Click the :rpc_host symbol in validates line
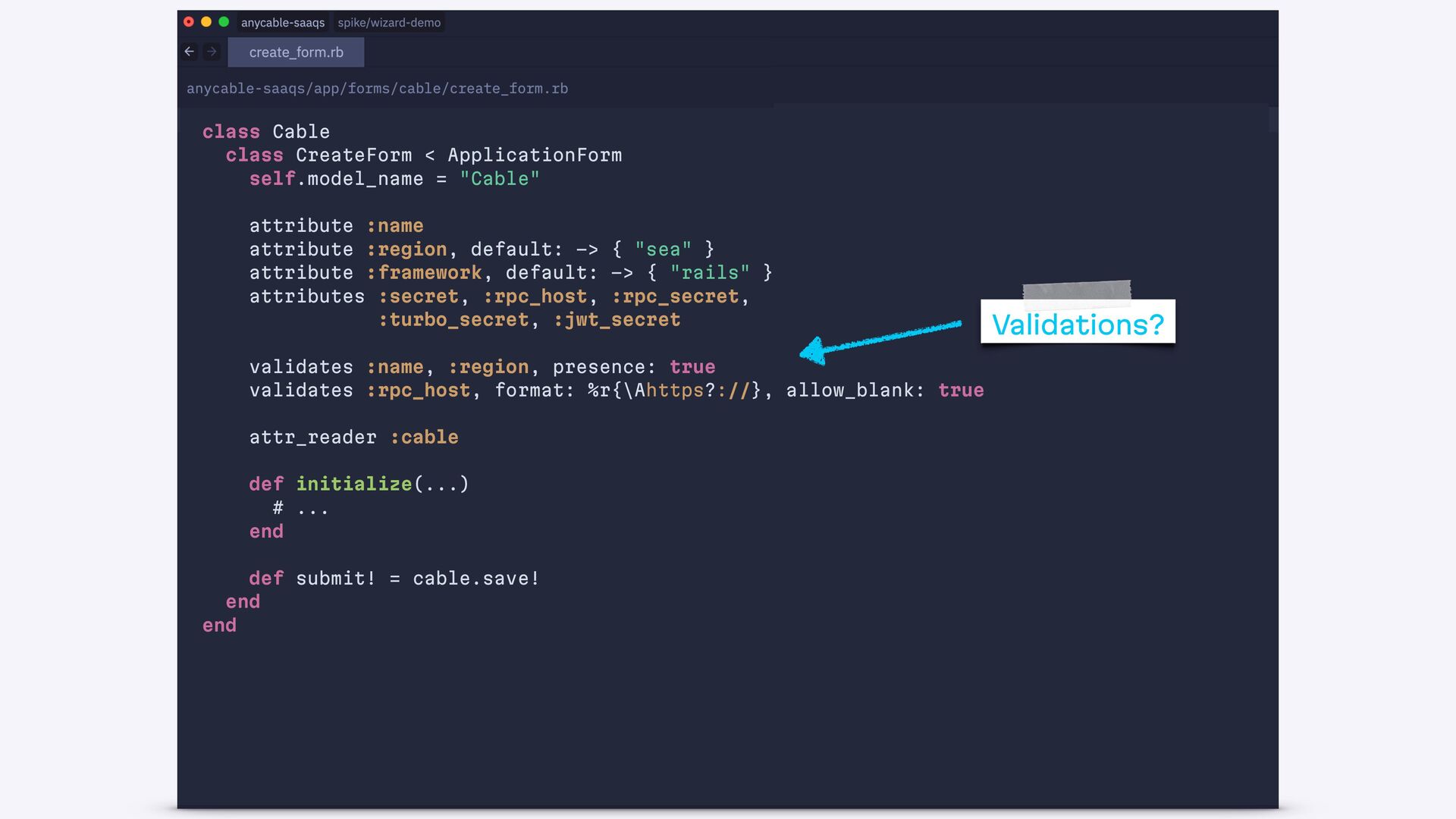 (x=419, y=391)
